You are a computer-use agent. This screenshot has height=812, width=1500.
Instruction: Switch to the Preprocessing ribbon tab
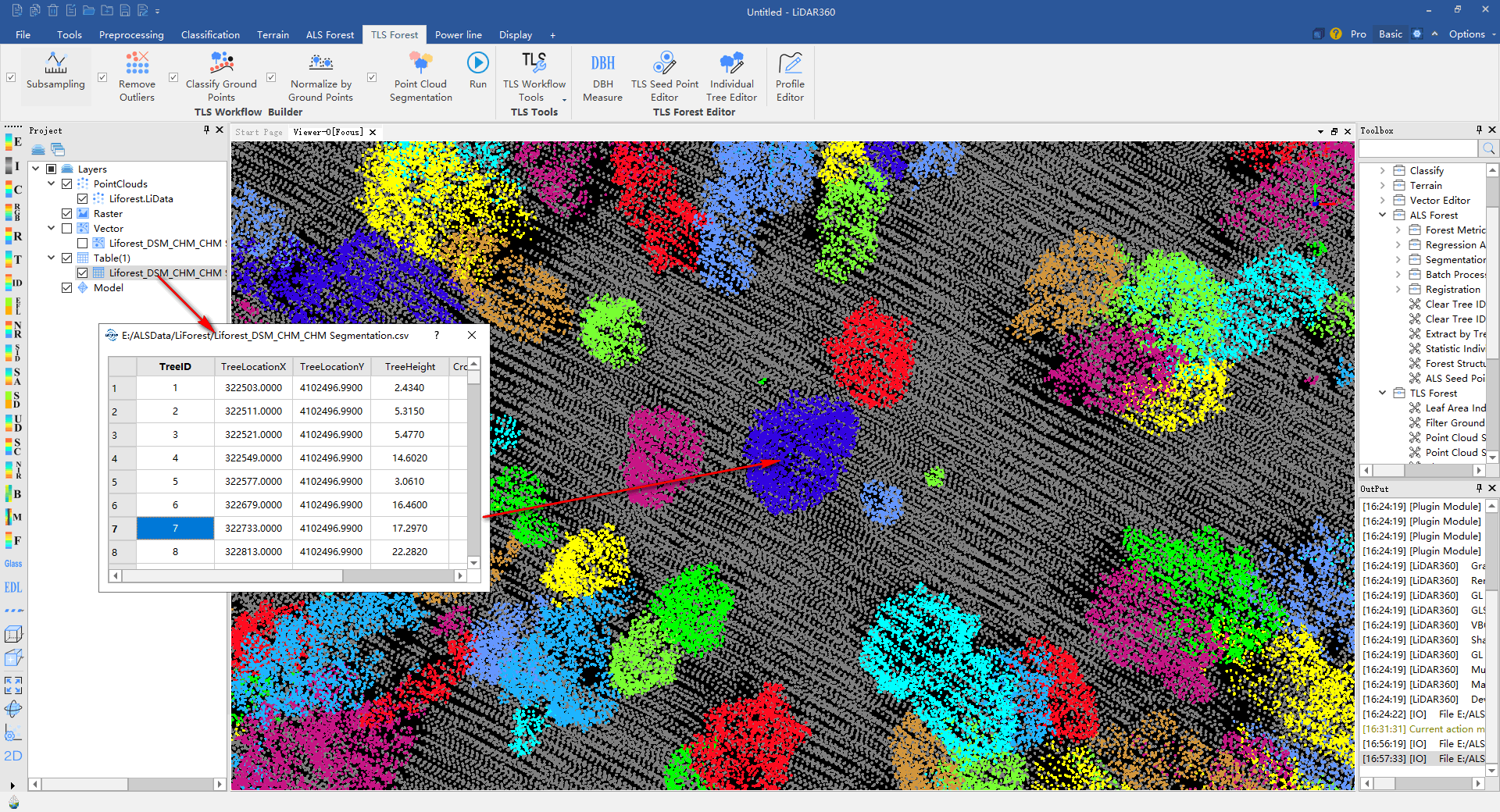point(131,34)
